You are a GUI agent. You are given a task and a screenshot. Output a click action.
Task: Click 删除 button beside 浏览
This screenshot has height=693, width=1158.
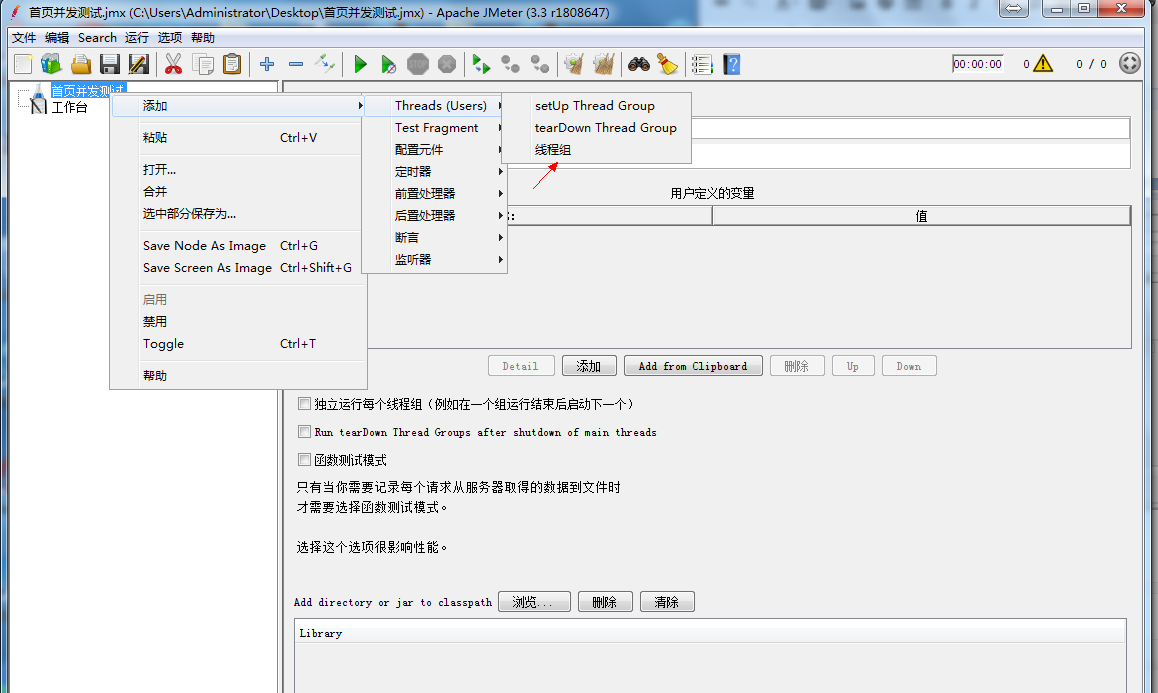tap(605, 601)
